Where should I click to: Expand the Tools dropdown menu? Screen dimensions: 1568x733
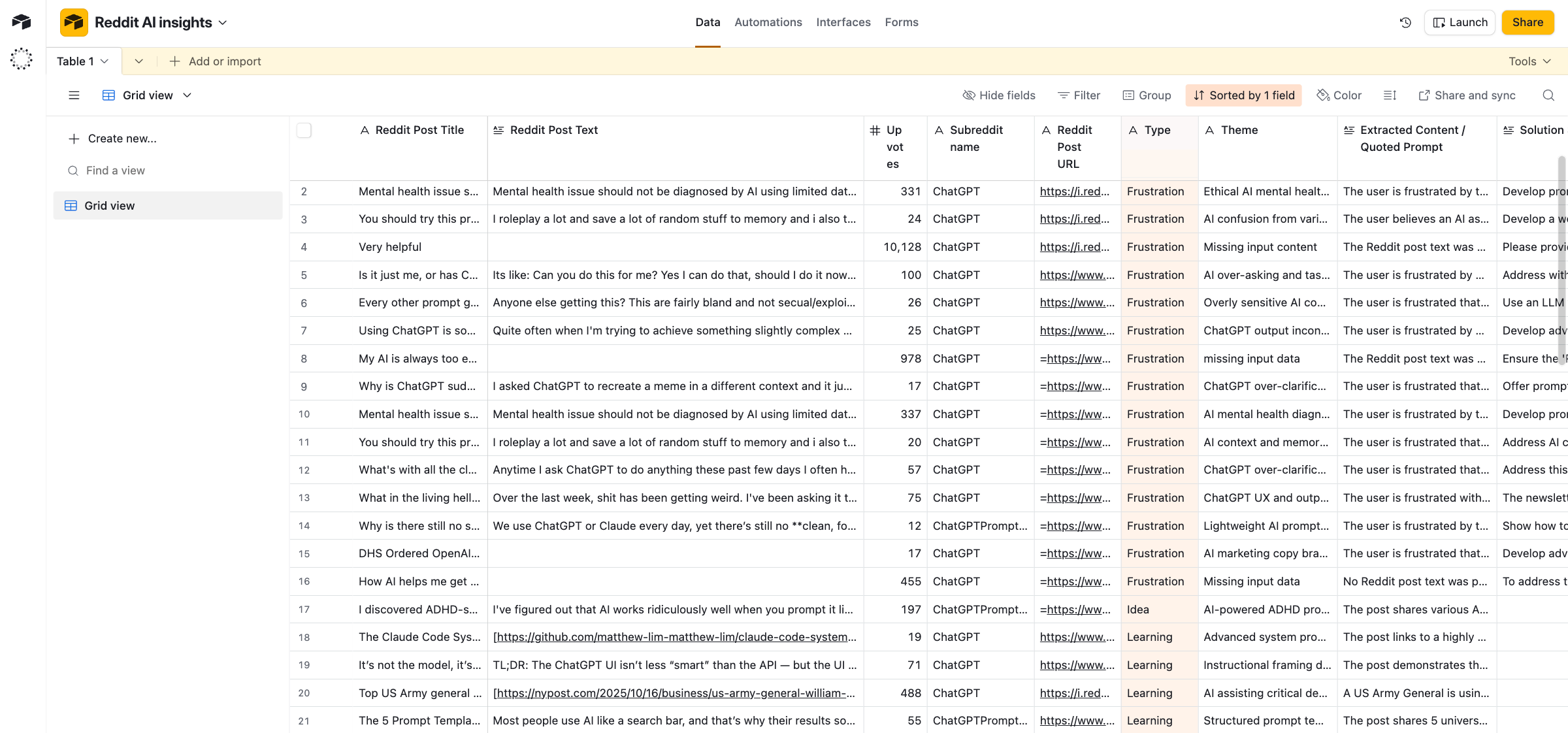(x=1529, y=61)
